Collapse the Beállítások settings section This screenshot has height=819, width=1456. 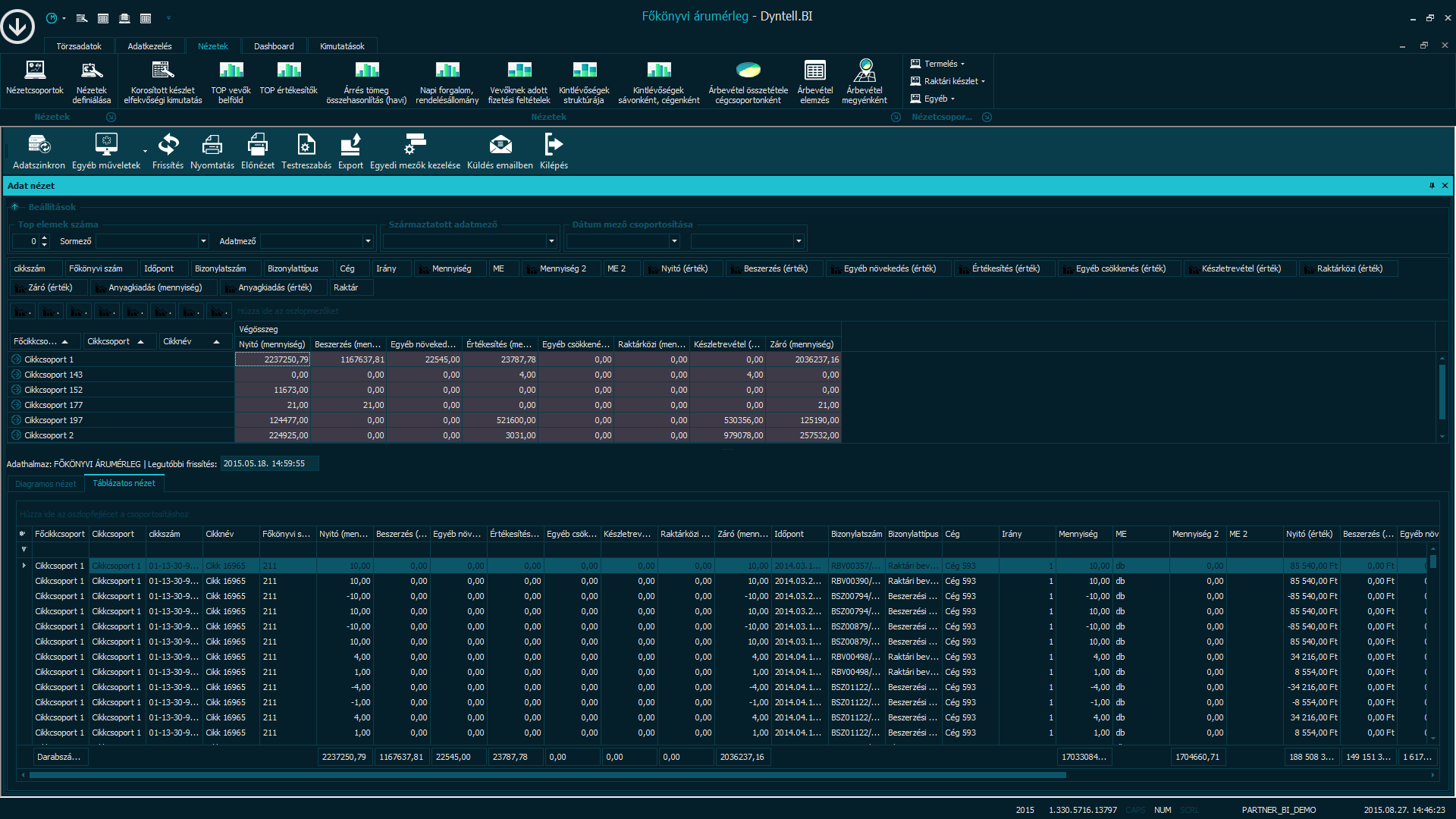pyautogui.click(x=14, y=207)
